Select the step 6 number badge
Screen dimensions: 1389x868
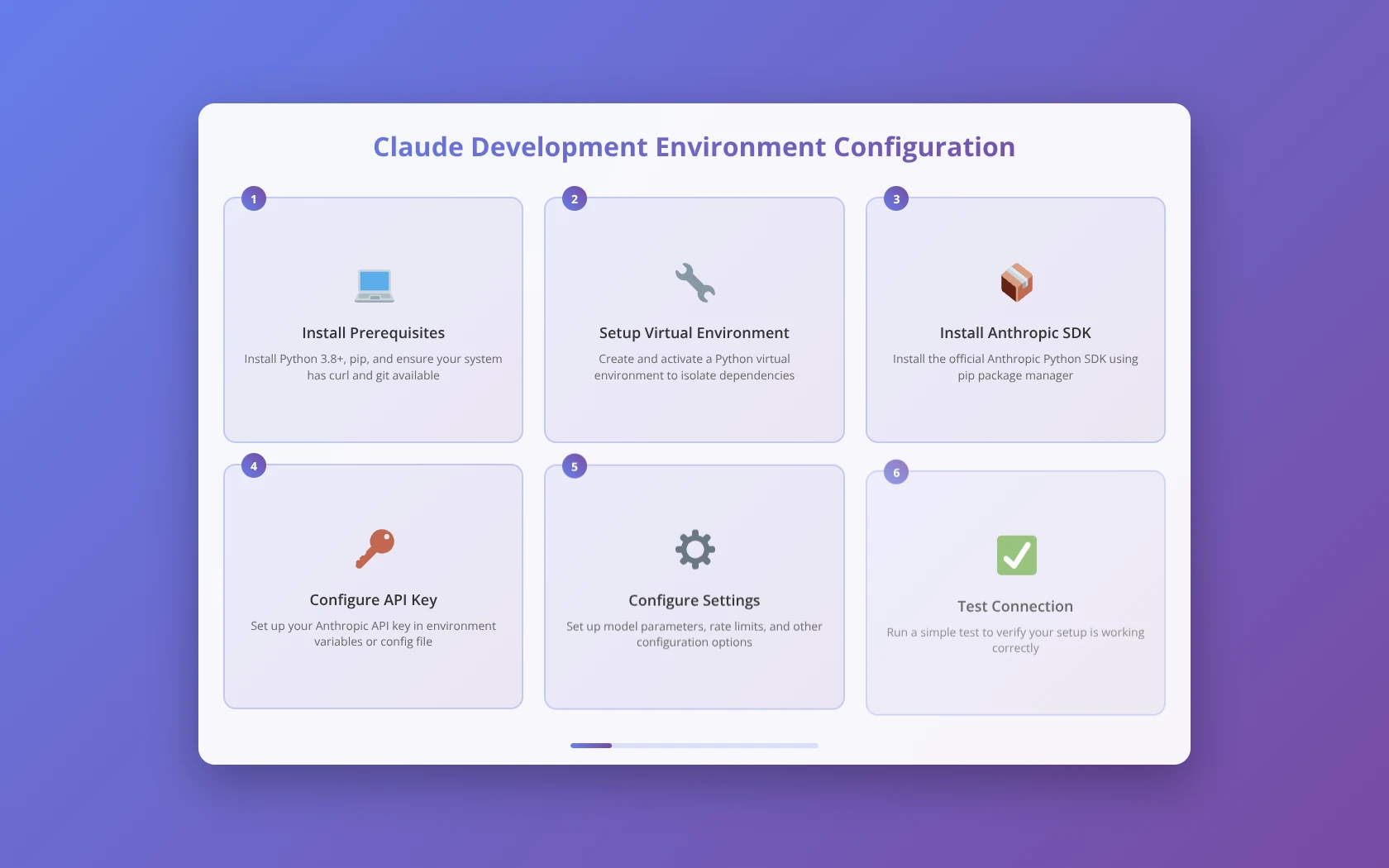(x=896, y=472)
